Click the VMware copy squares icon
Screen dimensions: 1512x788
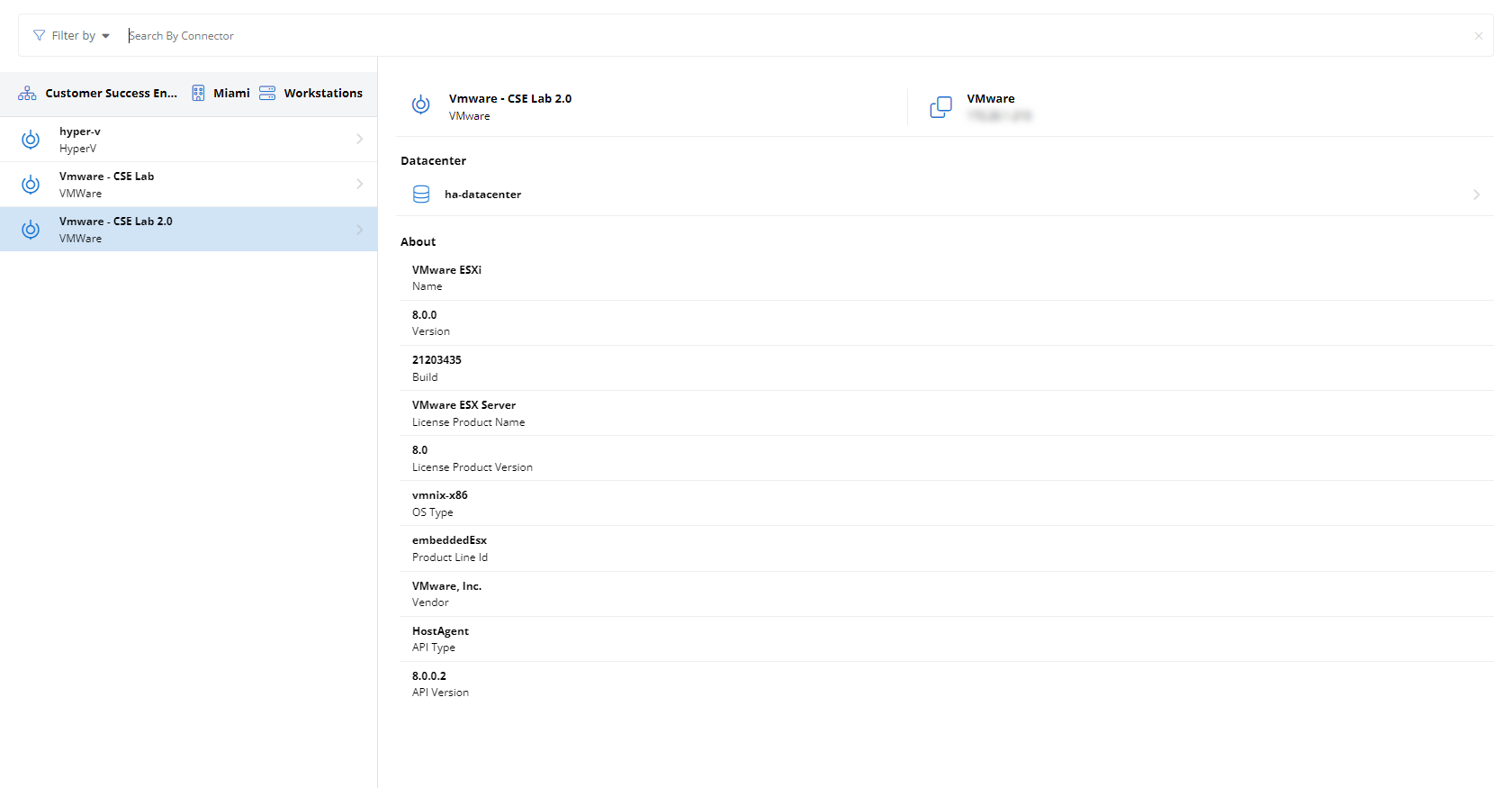[x=940, y=107]
